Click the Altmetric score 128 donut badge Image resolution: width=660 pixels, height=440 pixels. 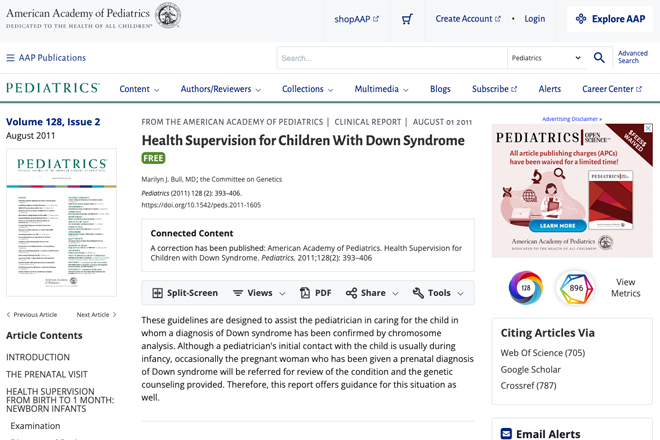(526, 288)
